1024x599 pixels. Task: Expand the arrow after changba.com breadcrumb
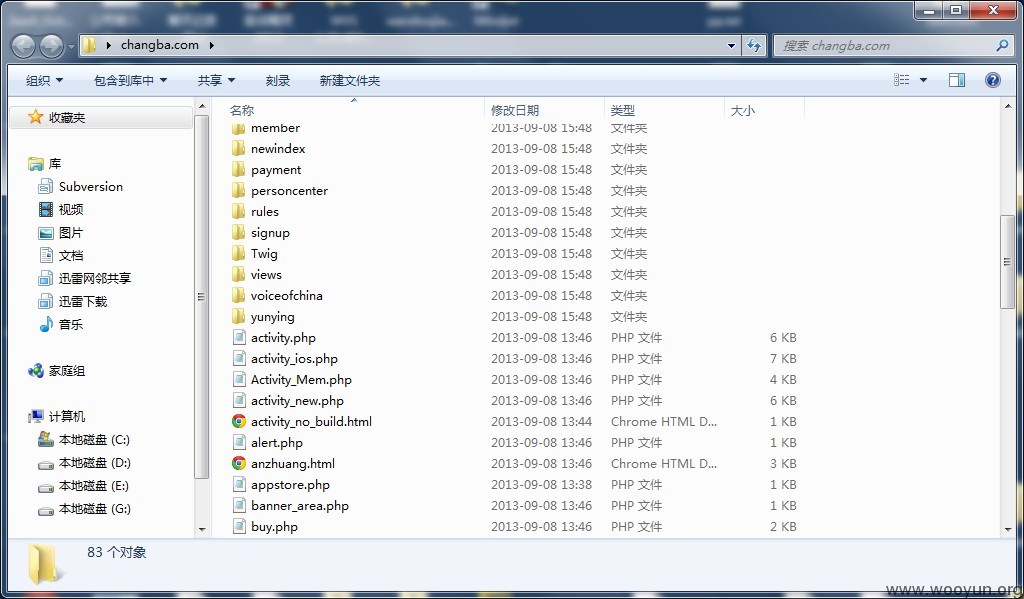[212, 45]
